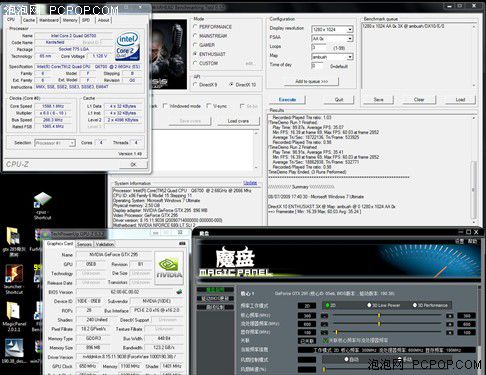Click the Intel Core 2 logo in CPU-Z

[127, 46]
